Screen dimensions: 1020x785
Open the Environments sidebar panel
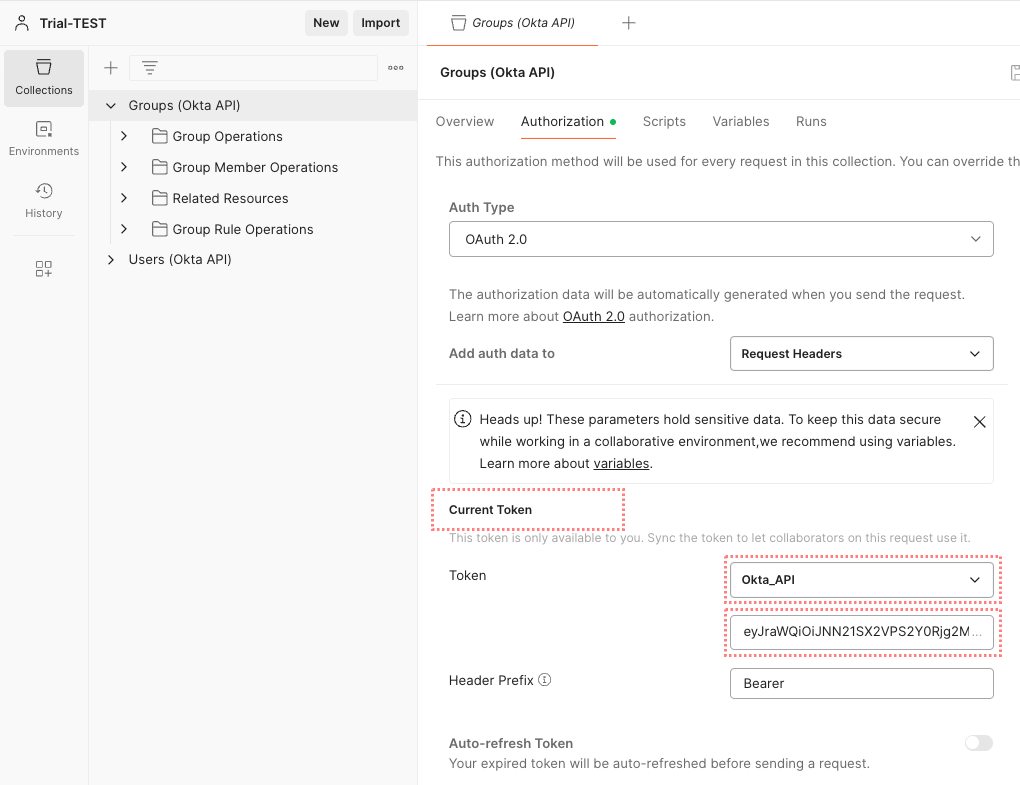pos(44,139)
